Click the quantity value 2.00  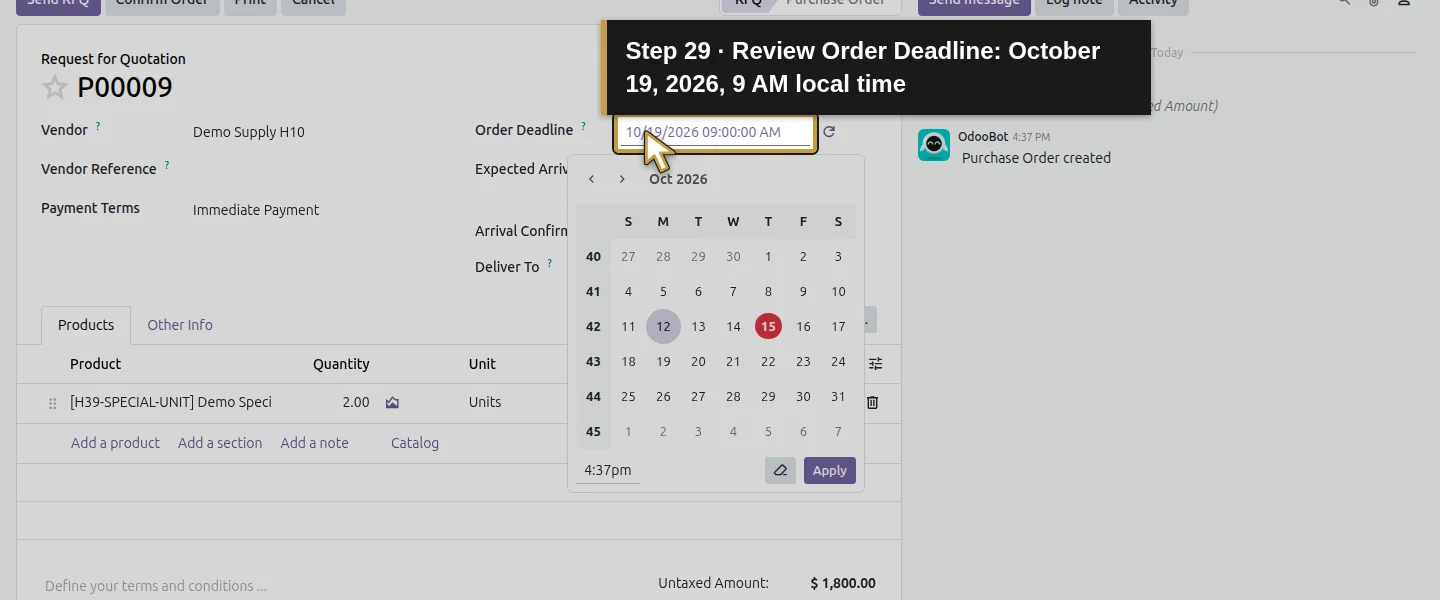[x=355, y=402]
